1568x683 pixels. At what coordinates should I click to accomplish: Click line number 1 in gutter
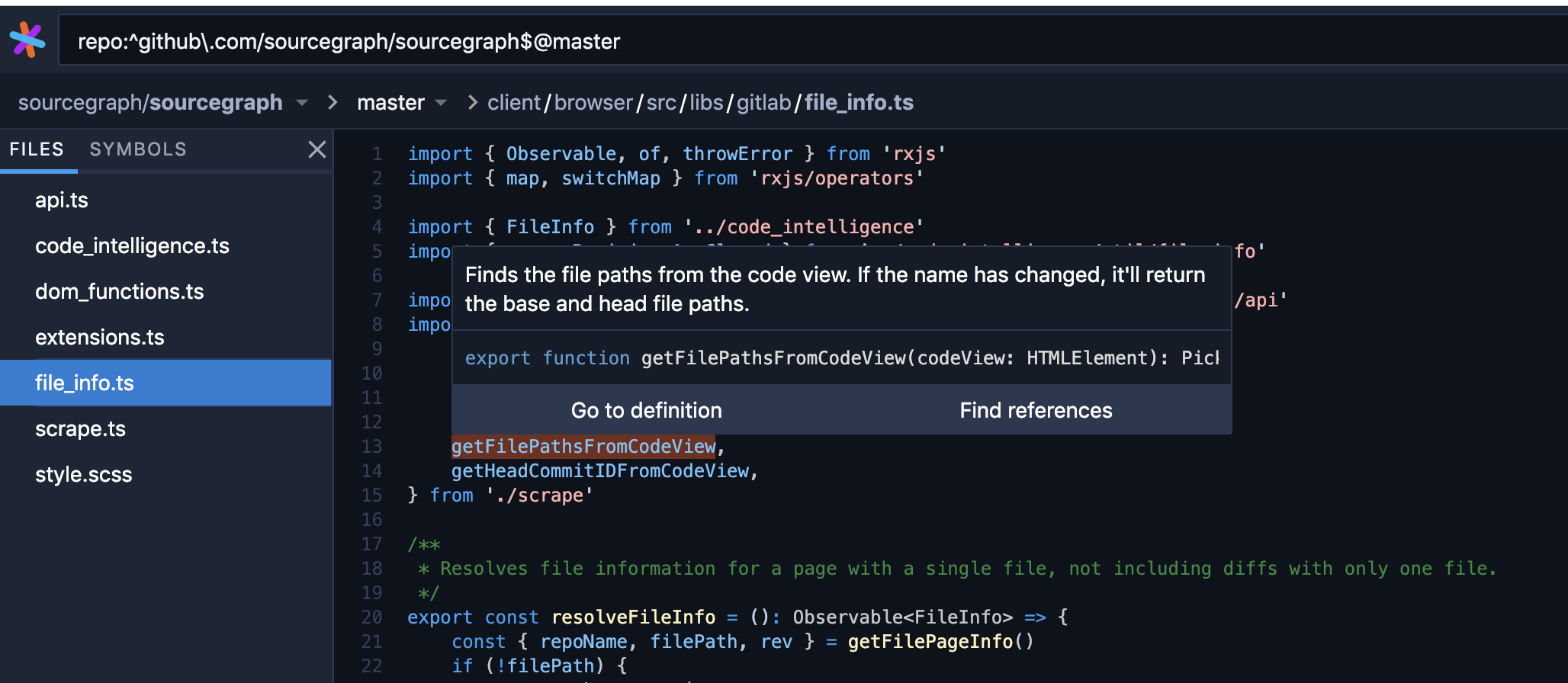pos(377,154)
